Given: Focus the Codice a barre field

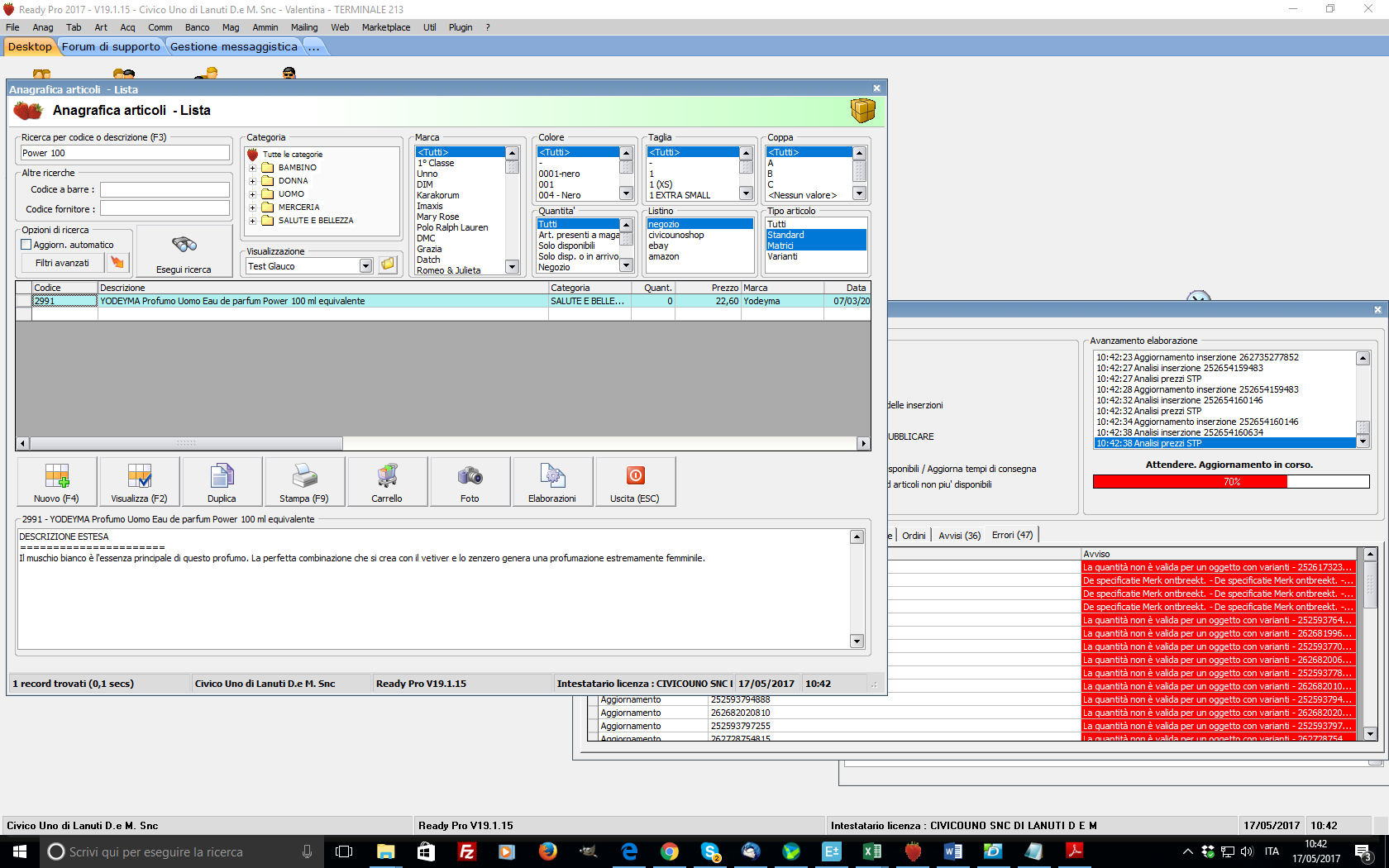Looking at the screenshot, I should pyautogui.click(x=165, y=189).
